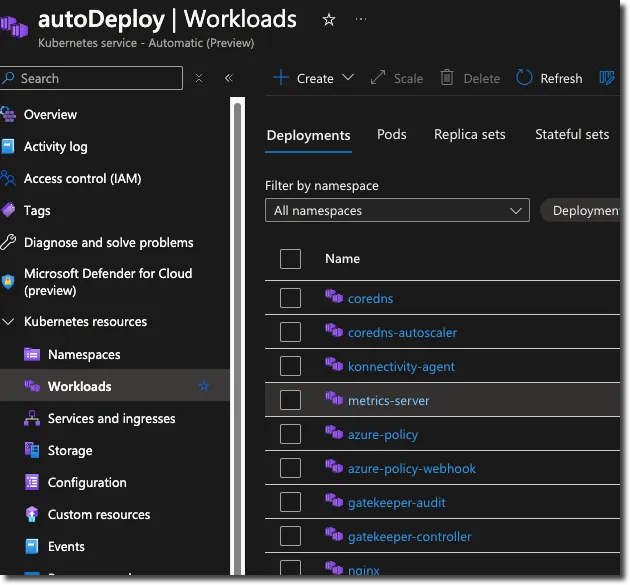Select the metrics-server row checkbox

point(290,400)
